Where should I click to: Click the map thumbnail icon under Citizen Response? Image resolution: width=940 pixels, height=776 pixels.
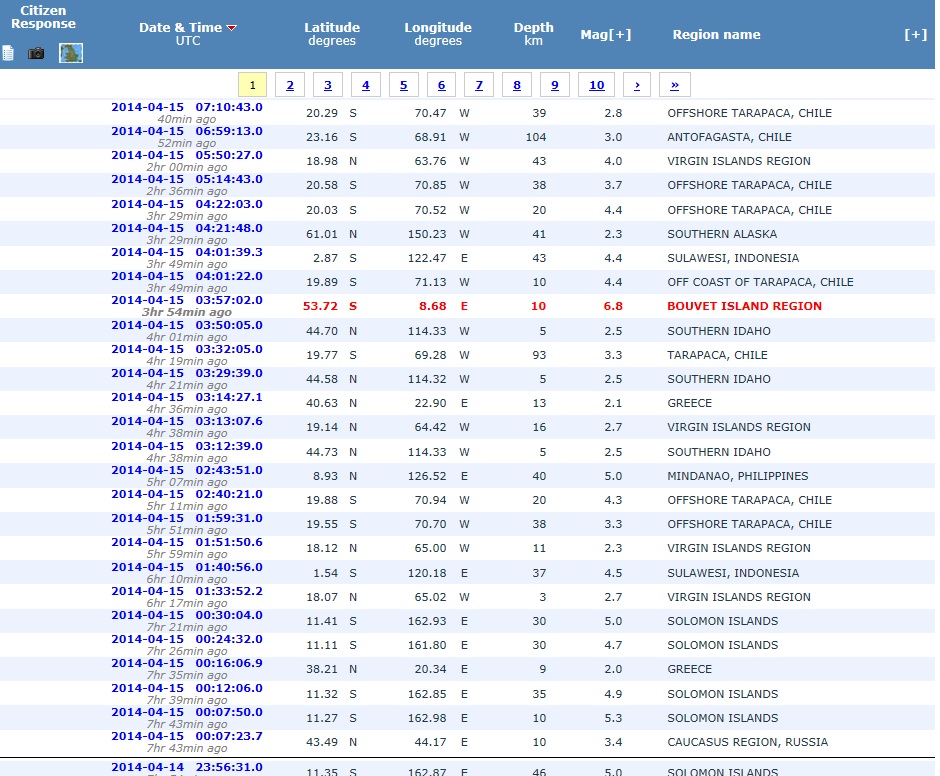[71, 53]
